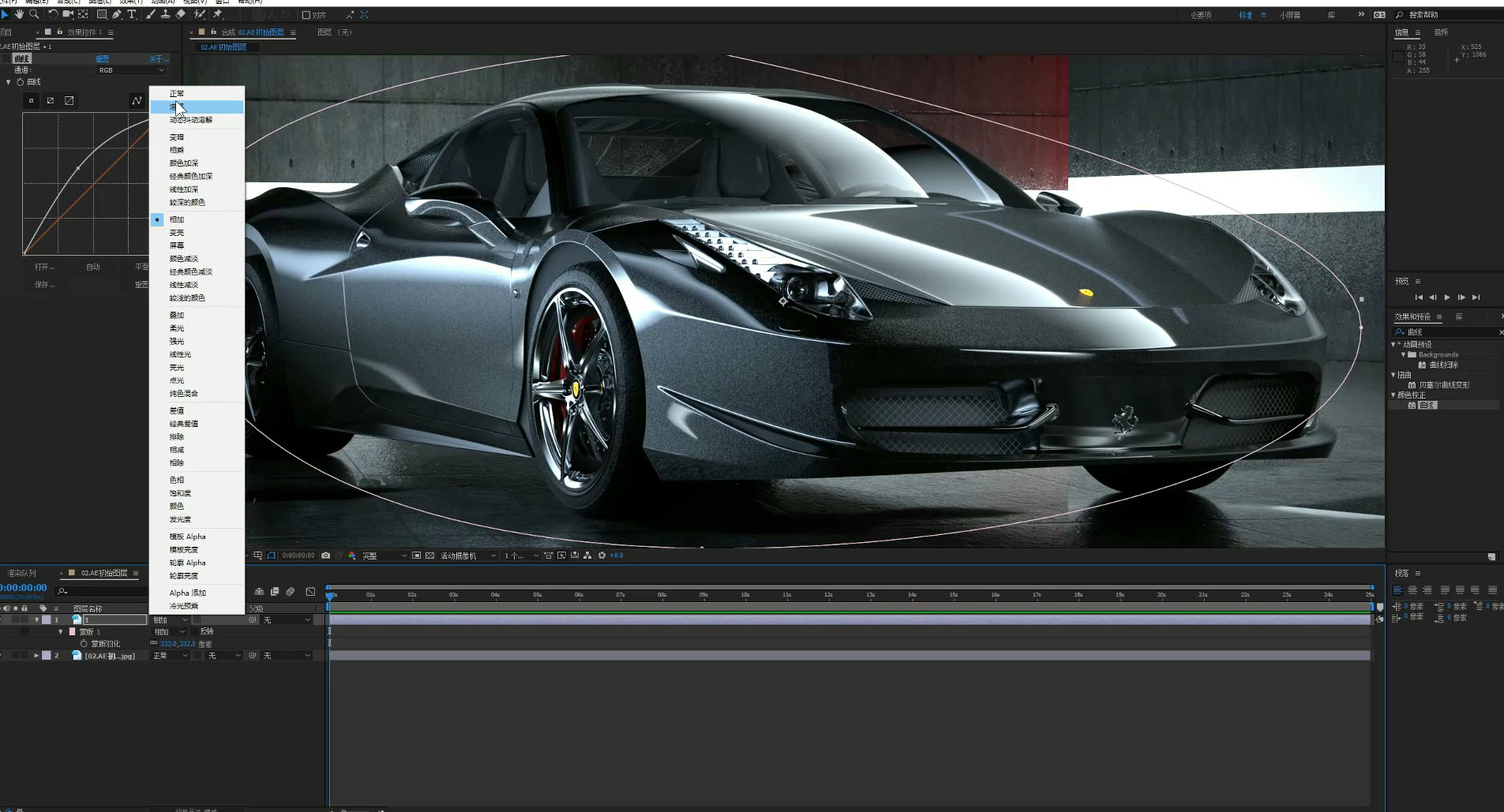Screen dimensions: 1504x812
Task: Select the Zoom magnifier tool
Action: (34, 14)
